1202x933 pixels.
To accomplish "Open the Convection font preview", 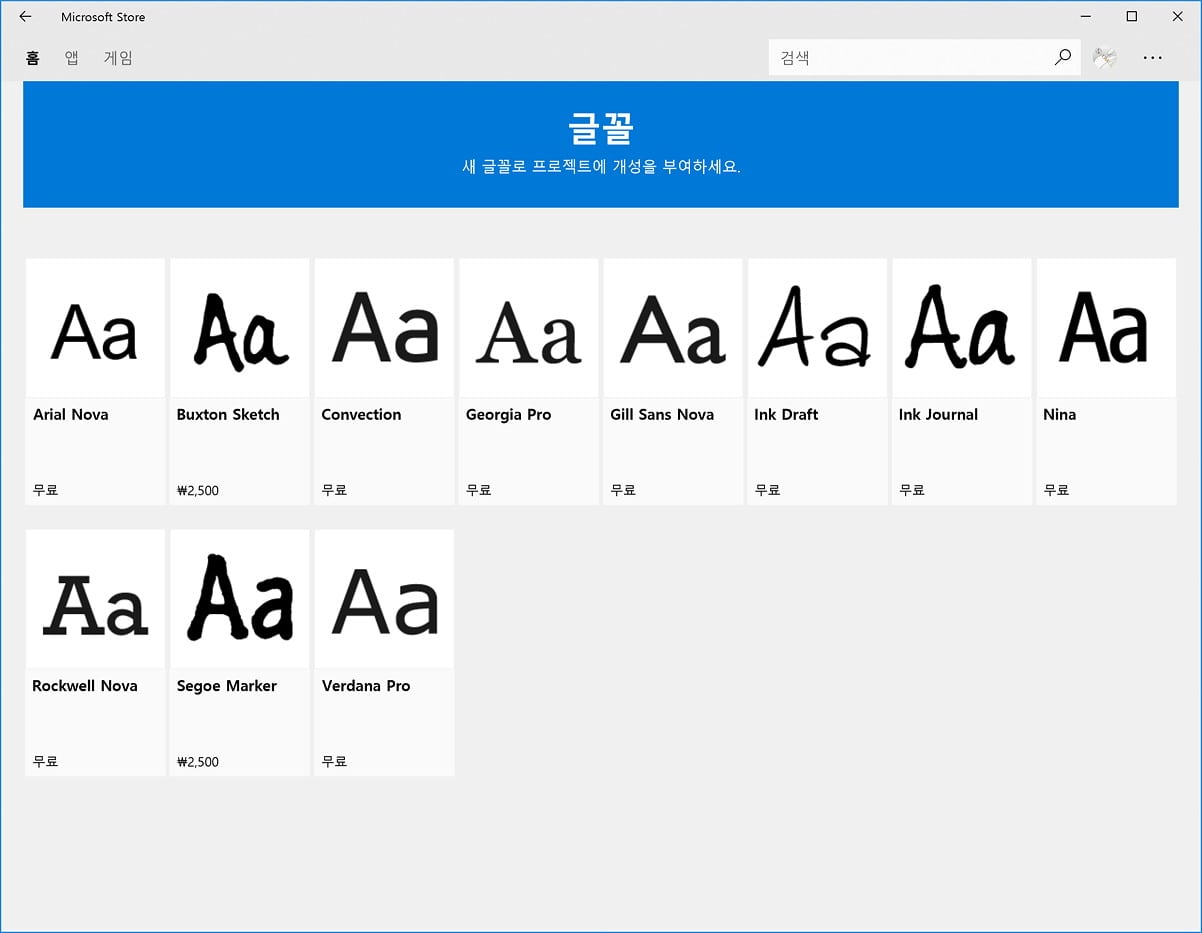I will click(x=384, y=328).
